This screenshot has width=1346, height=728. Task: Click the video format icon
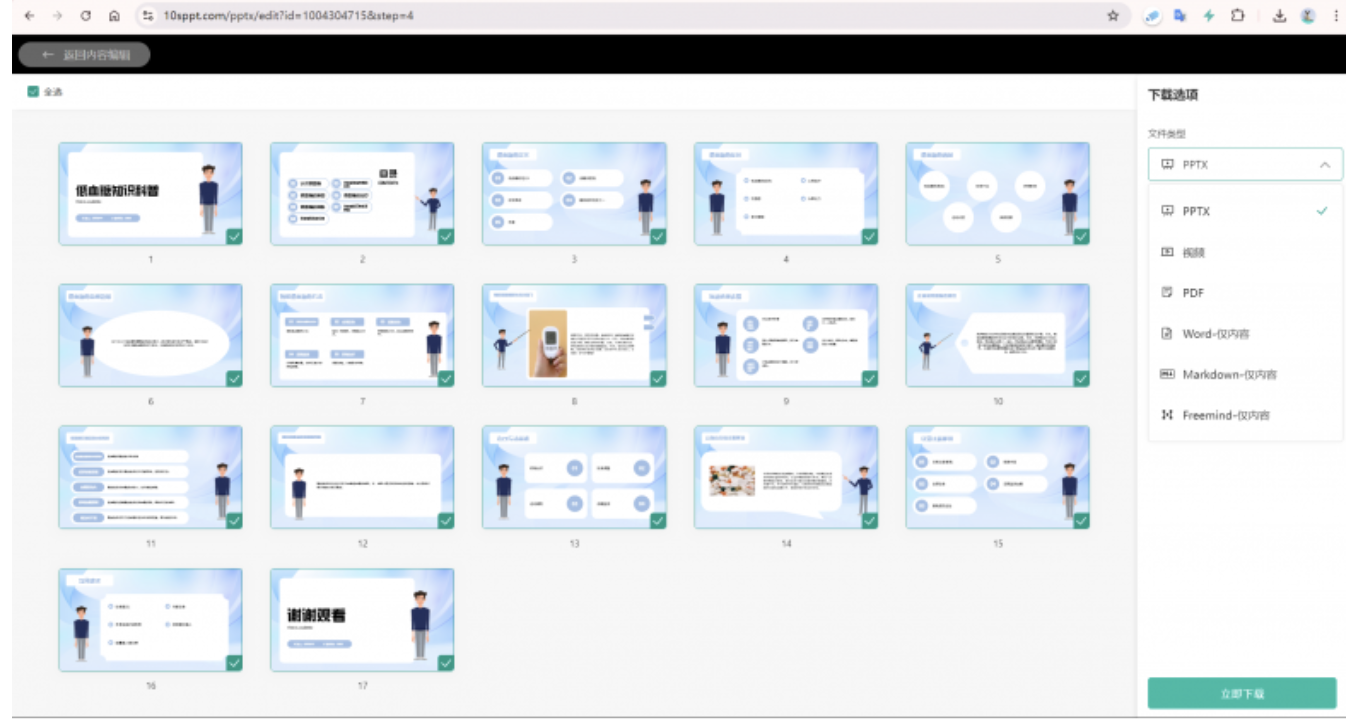pyautogui.click(x=1166, y=252)
